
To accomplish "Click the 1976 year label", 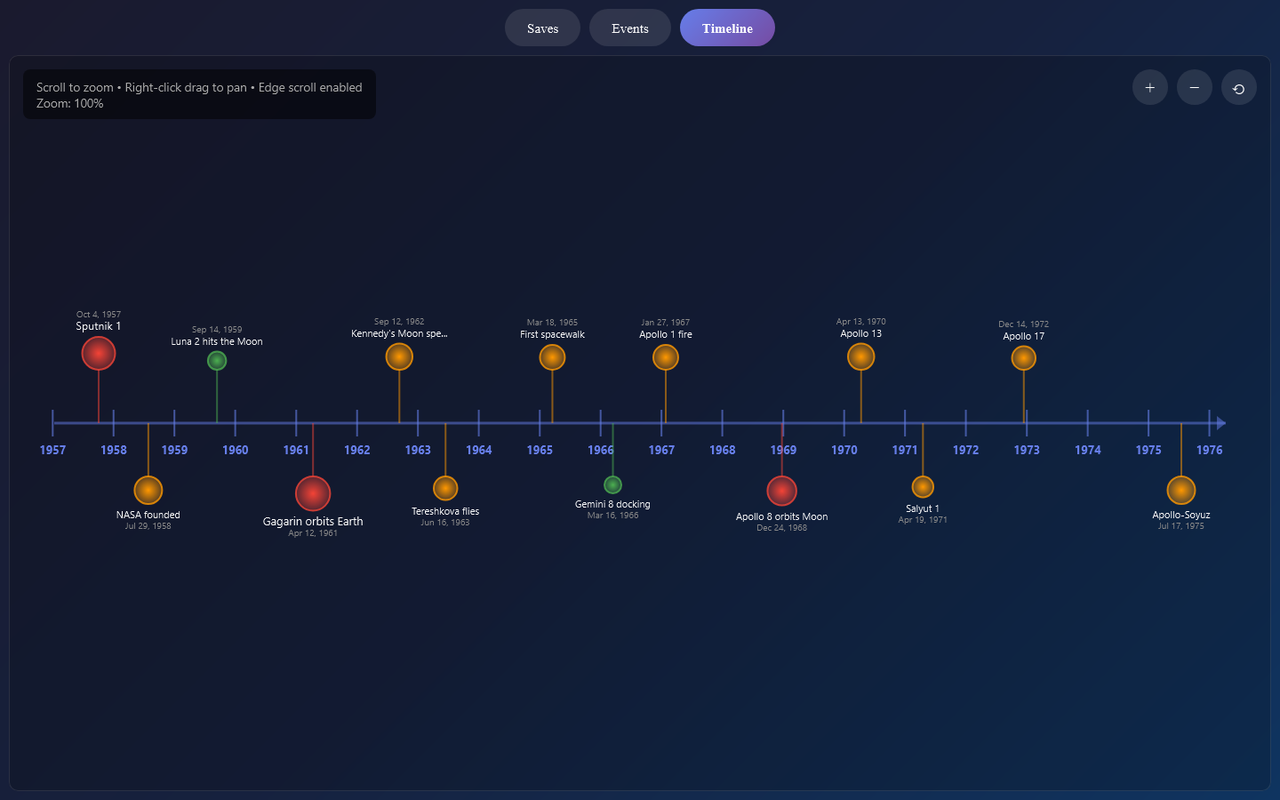I will [x=1209, y=450].
